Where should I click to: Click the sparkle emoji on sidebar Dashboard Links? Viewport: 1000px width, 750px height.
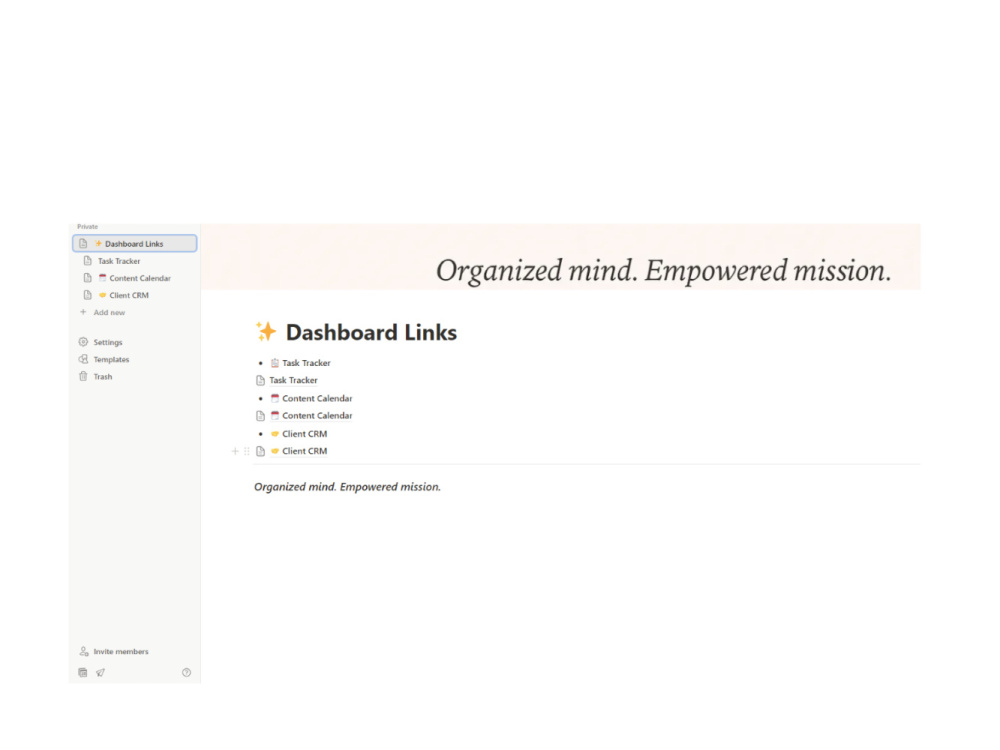pos(98,244)
